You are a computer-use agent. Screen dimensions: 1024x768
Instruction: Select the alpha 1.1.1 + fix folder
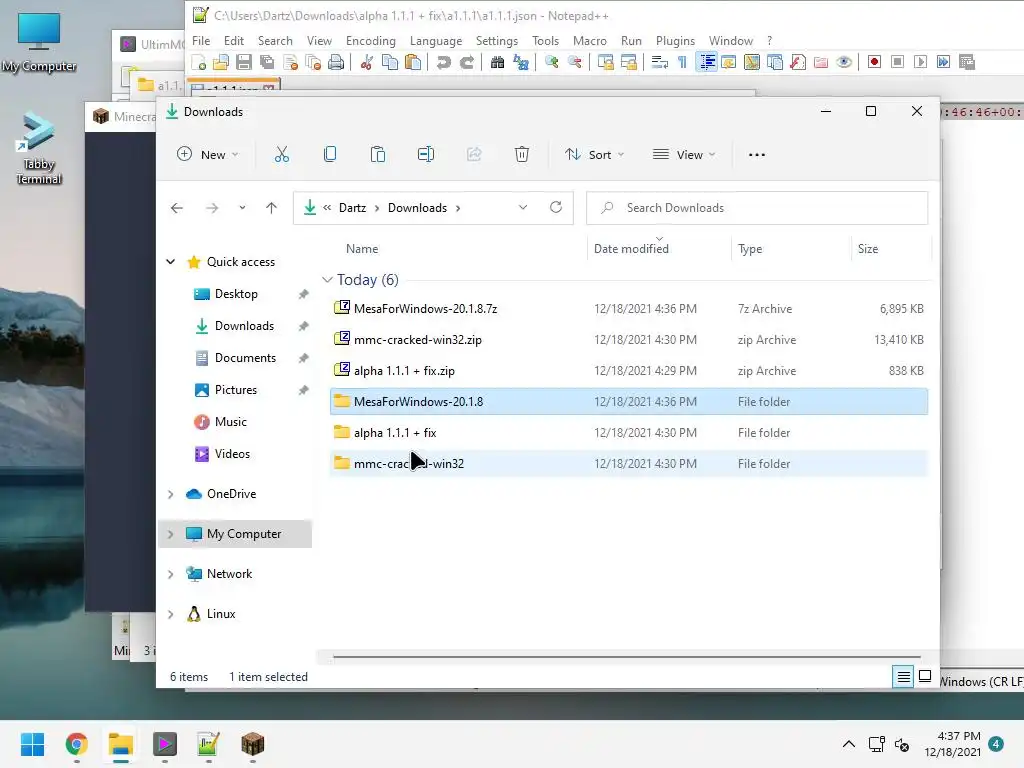629,432
